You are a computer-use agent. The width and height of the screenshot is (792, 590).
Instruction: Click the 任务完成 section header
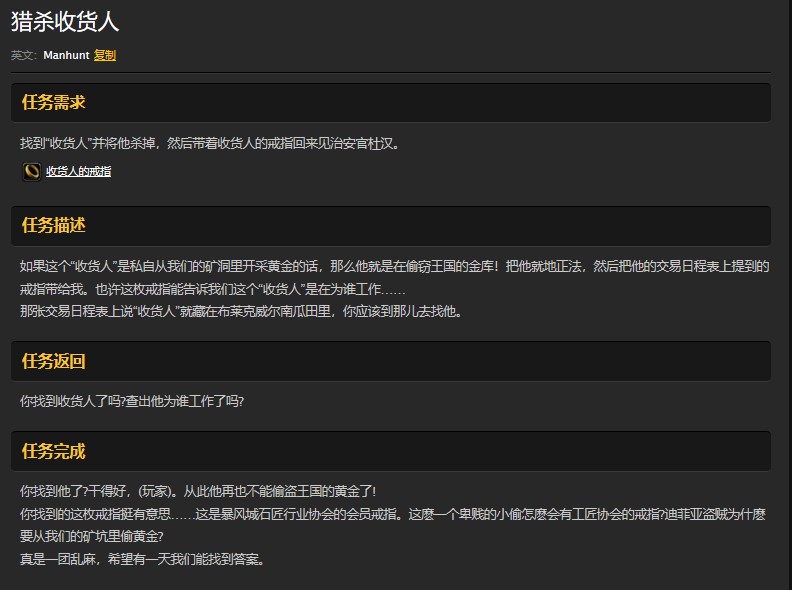[x=54, y=451]
